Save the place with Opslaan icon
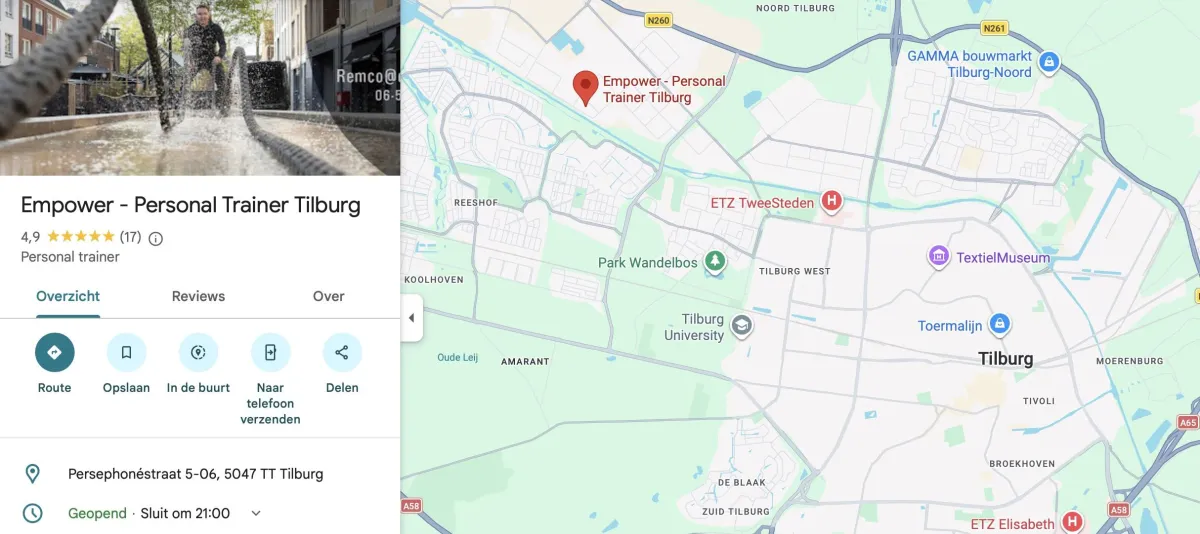 126,352
